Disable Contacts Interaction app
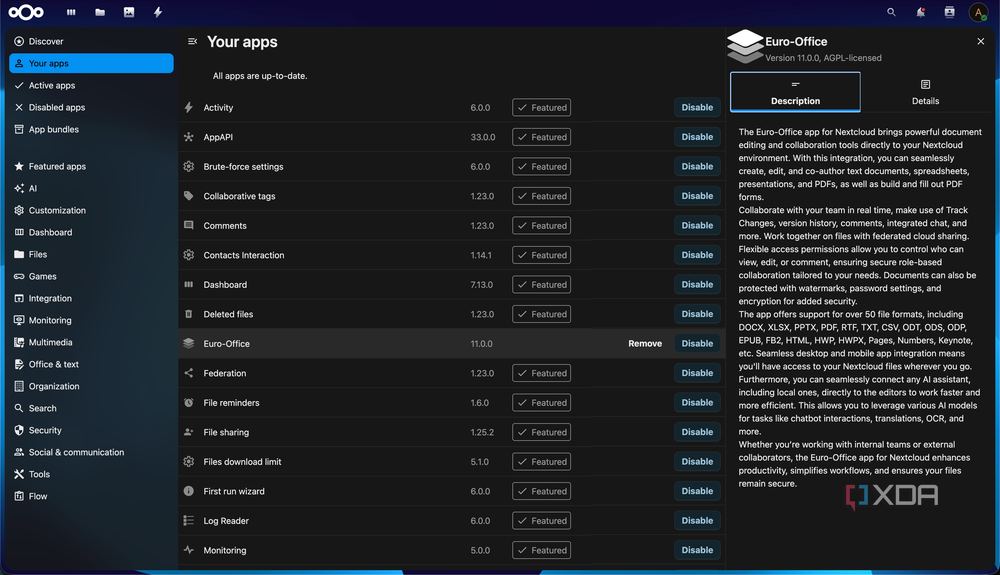 pos(697,255)
